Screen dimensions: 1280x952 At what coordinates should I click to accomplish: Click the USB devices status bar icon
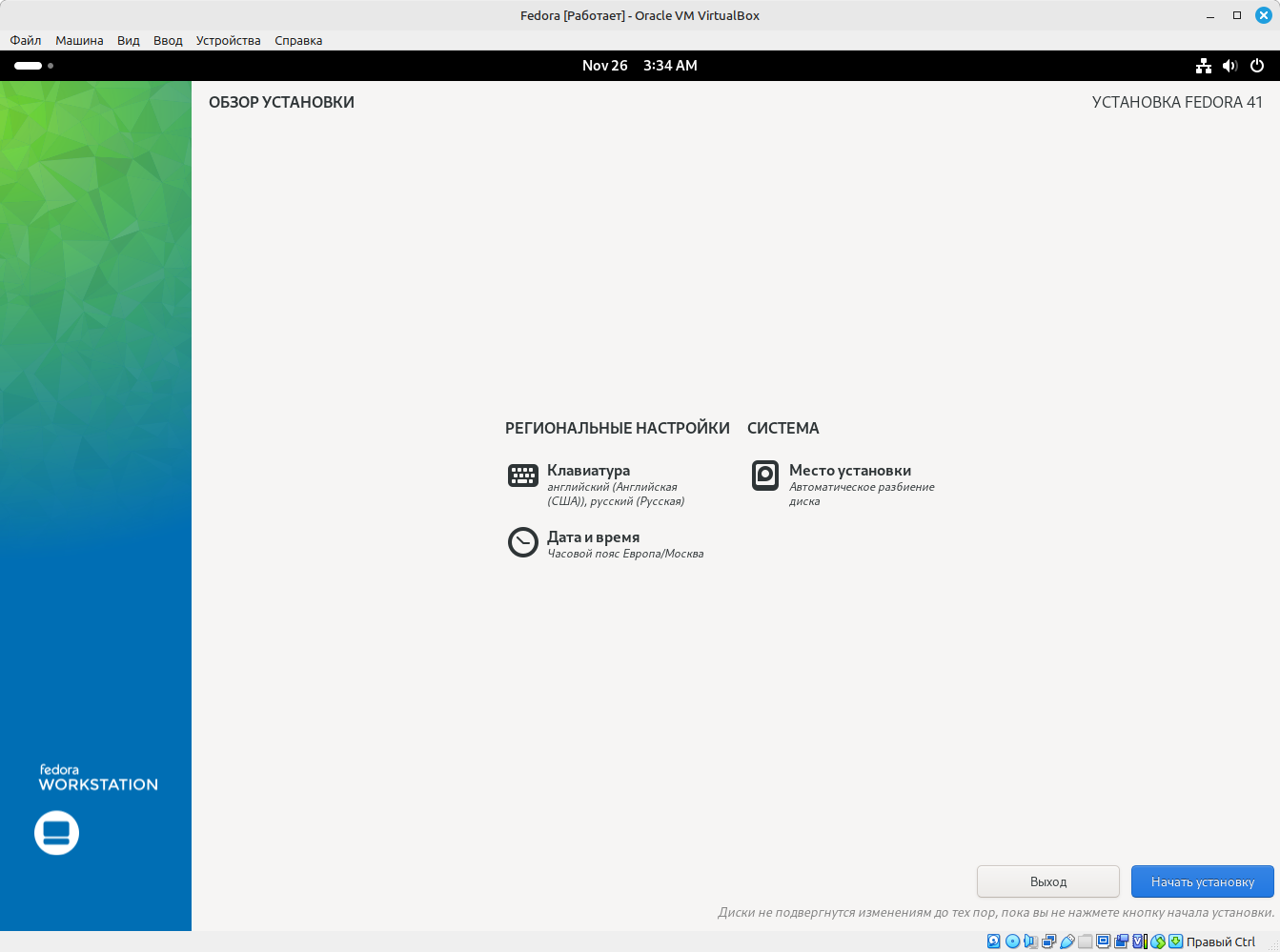[x=1067, y=942]
